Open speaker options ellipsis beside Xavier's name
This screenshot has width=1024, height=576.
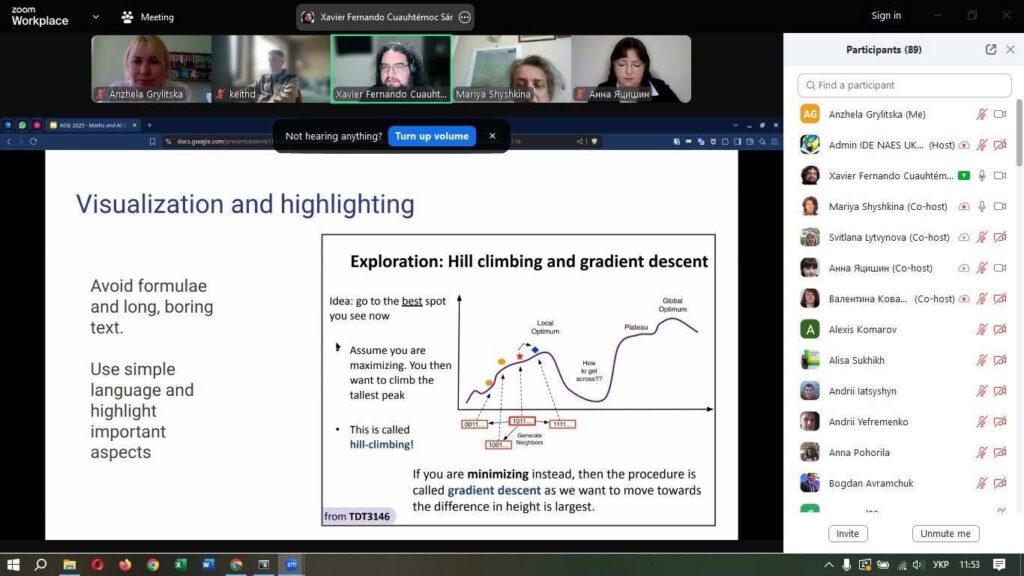[x=464, y=17]
